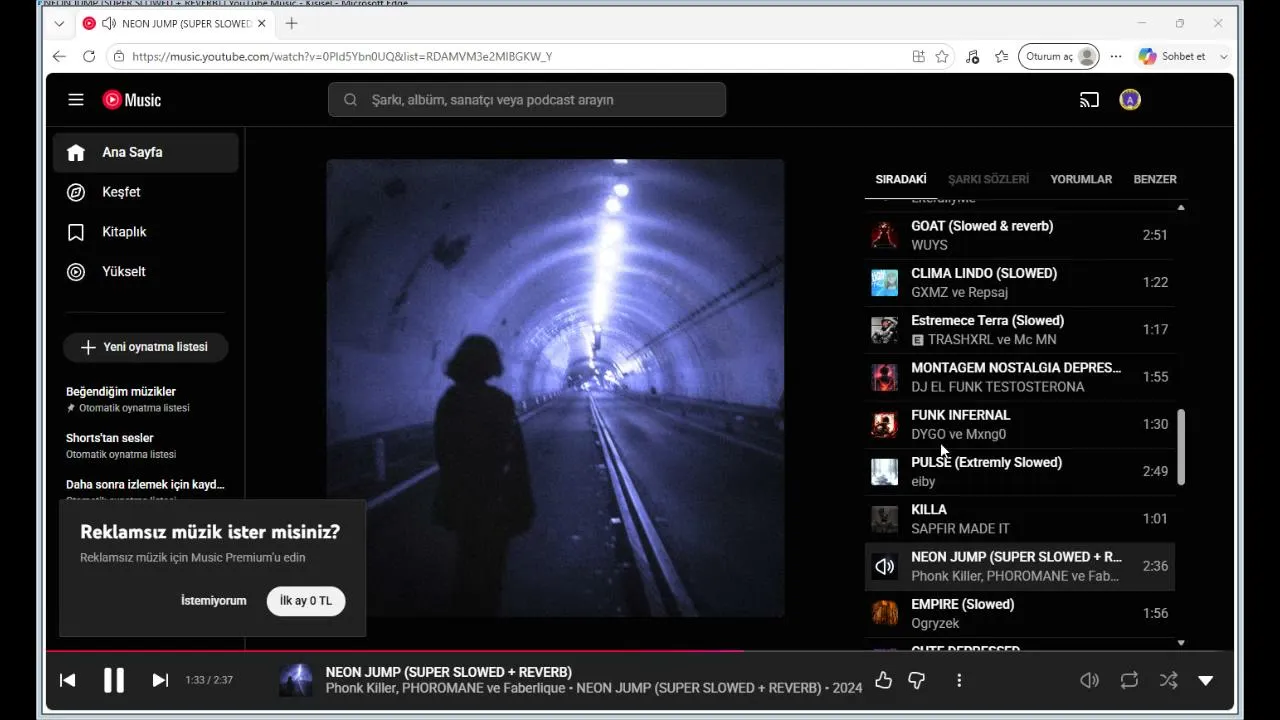Select the NEON JUMP browser tab

[174, 23]
